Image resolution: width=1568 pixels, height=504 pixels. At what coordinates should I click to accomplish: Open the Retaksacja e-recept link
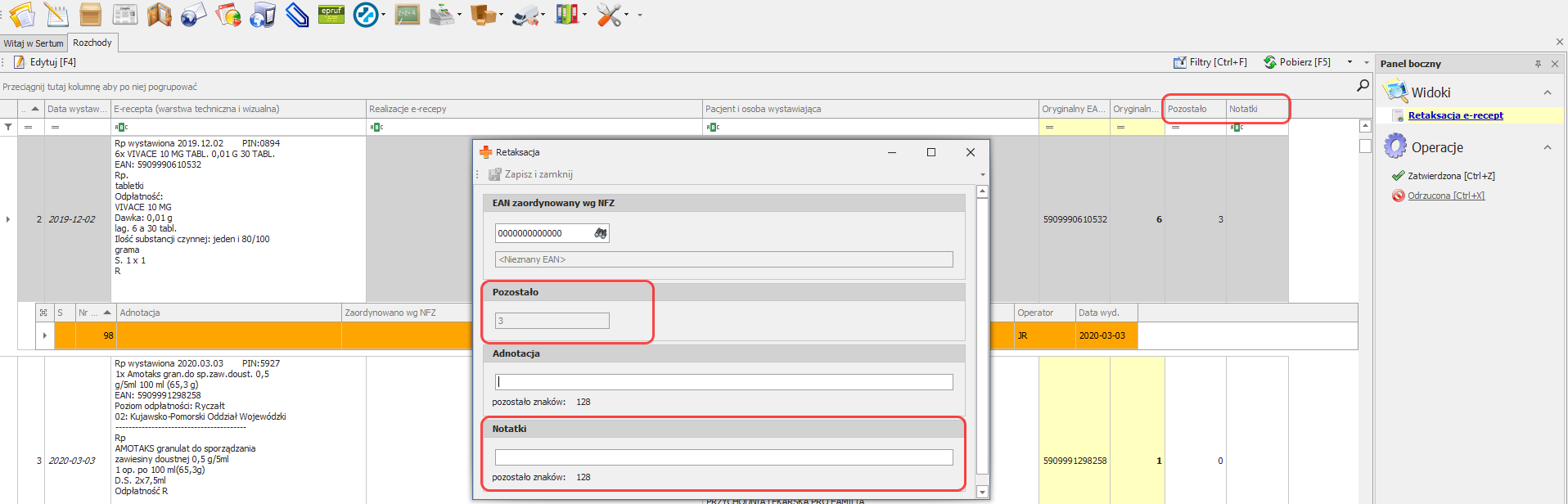[x=1455, y=115]
